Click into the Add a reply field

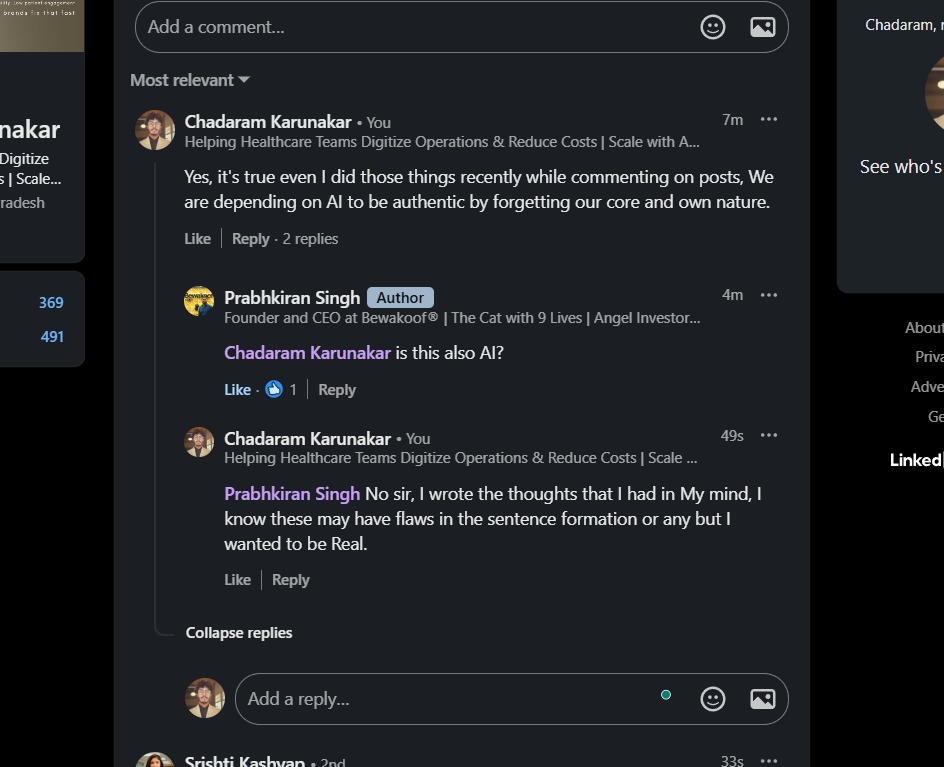(x=440, y=698)
